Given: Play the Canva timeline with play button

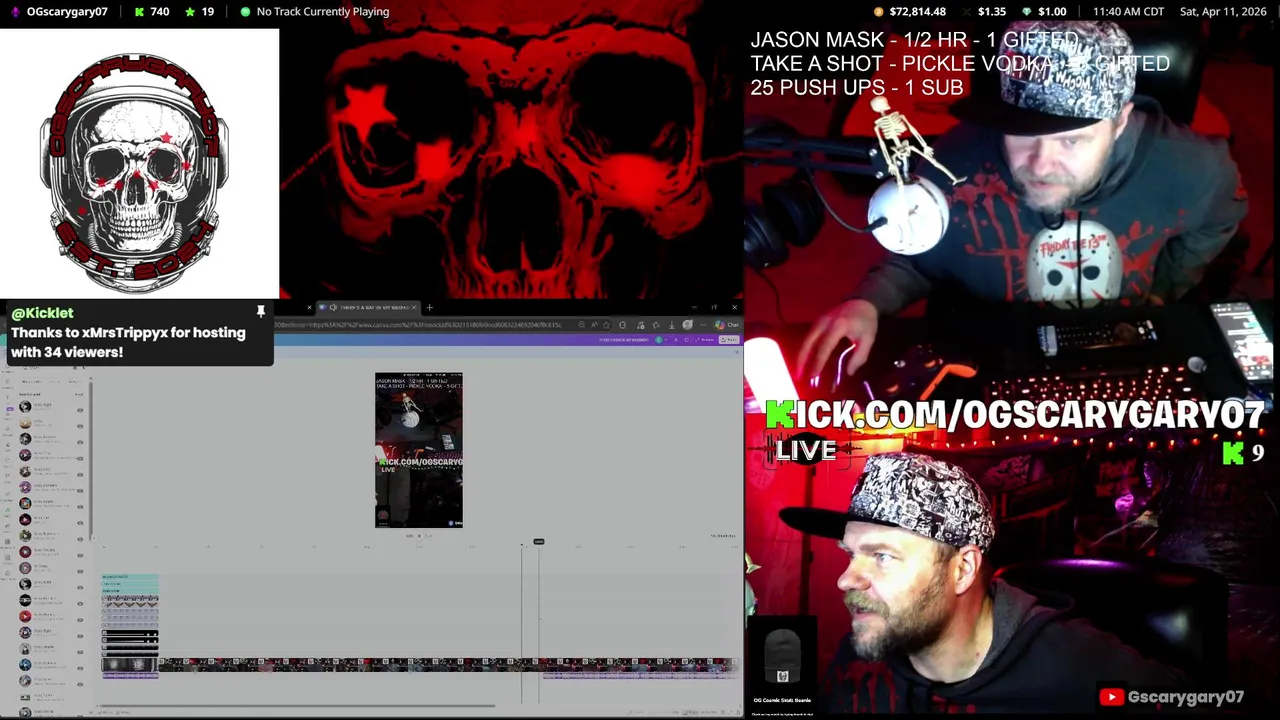Looking at the screenshot, I should pyautogui.click(x=419, y=536).
